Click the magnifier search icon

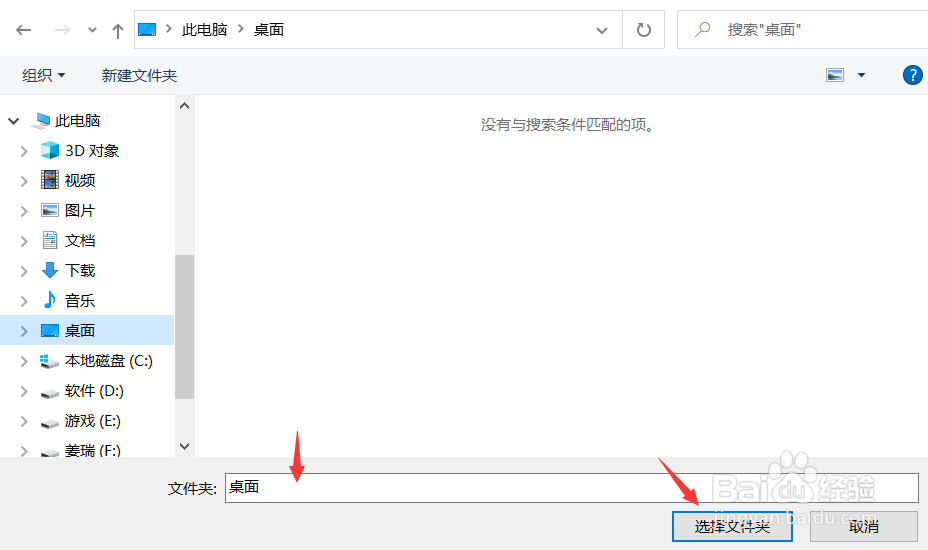703,29
